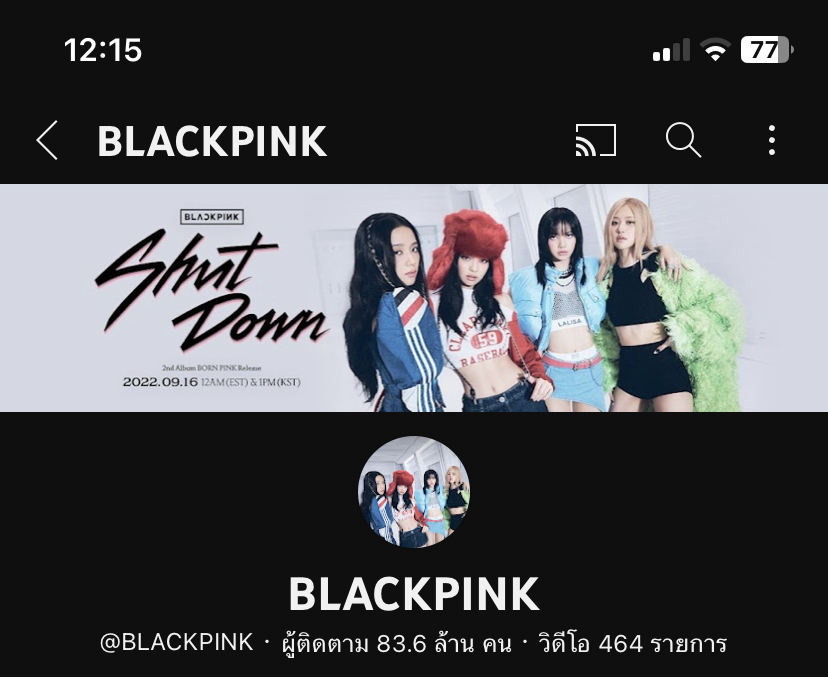This screenshot has height=677, width=828.
Task: Tap the 83.6 million subscriber count
Action: tap(397, 644)
